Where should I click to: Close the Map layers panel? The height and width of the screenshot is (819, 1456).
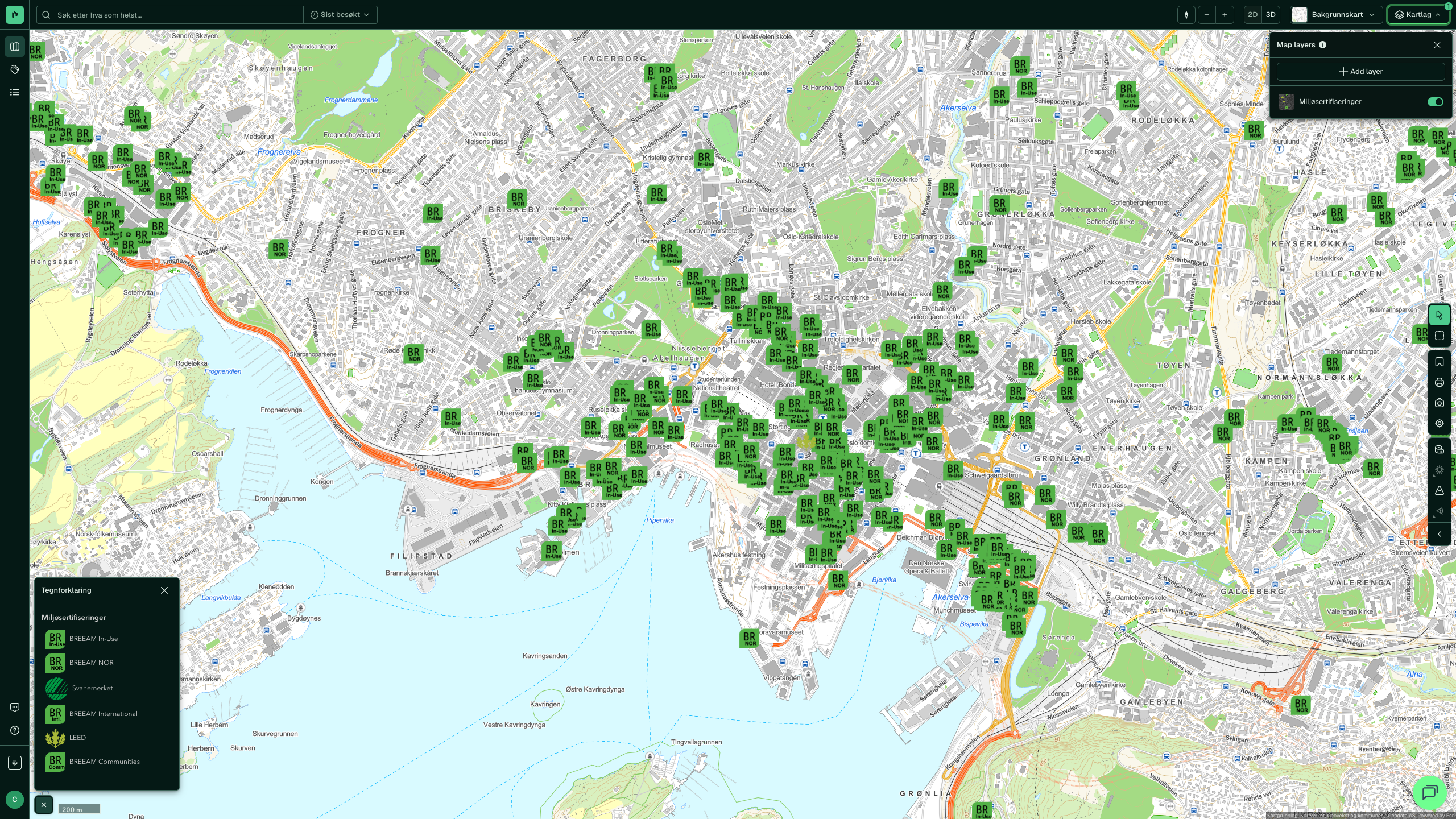1437,45
